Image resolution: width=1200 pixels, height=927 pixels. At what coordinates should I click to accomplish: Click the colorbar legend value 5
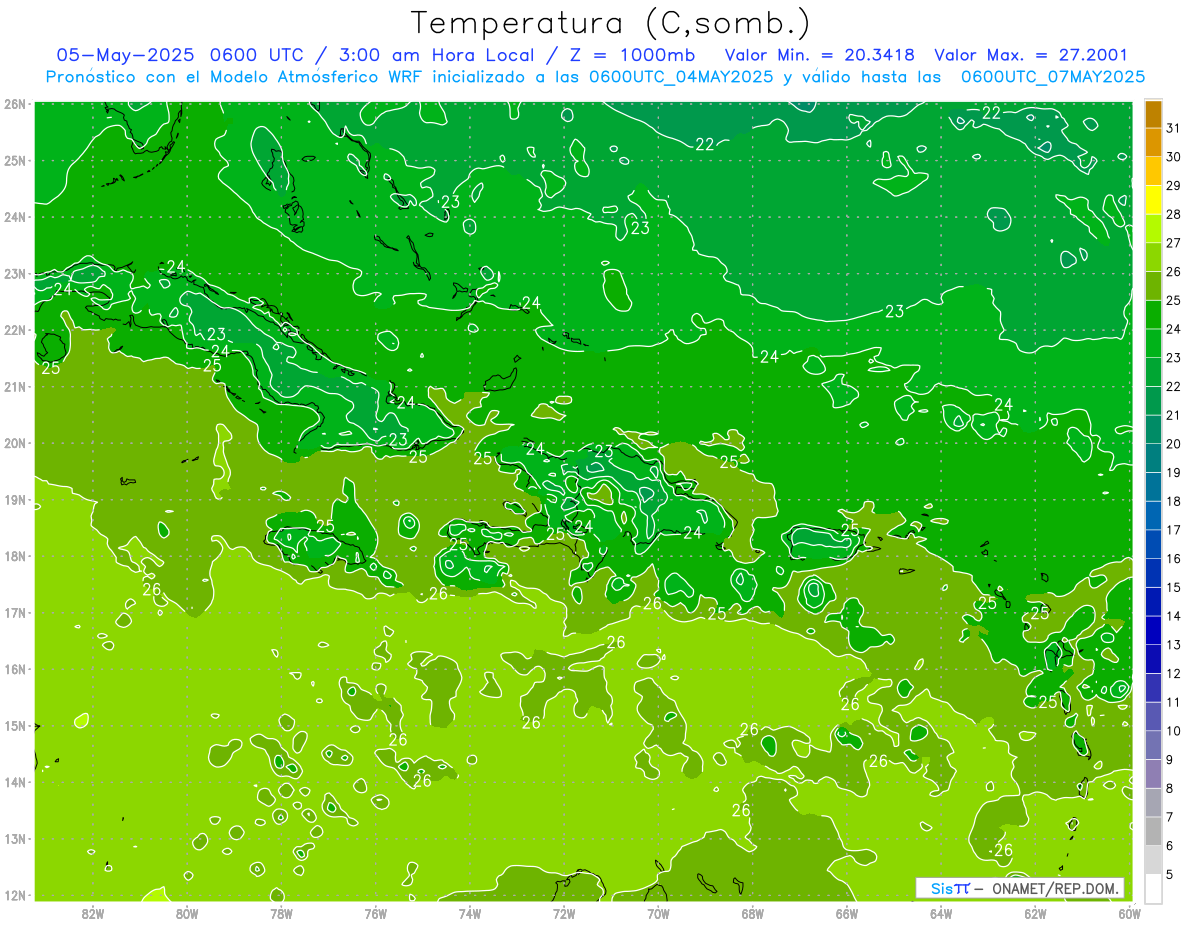click(1169, 874)
